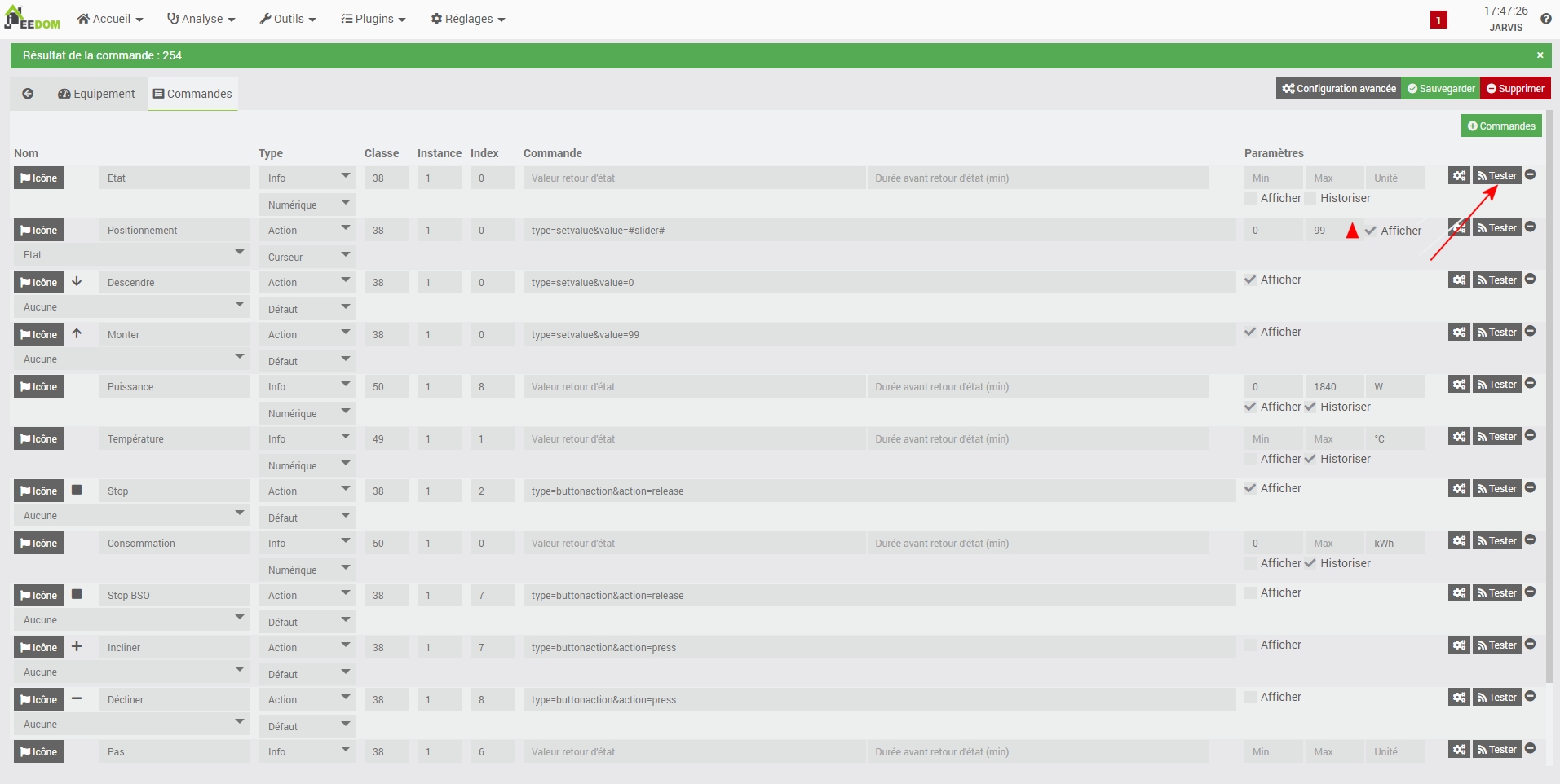The image size is (1560, 784).
Task: Open gear configuration for Température command
Action: pos(1459,436)
